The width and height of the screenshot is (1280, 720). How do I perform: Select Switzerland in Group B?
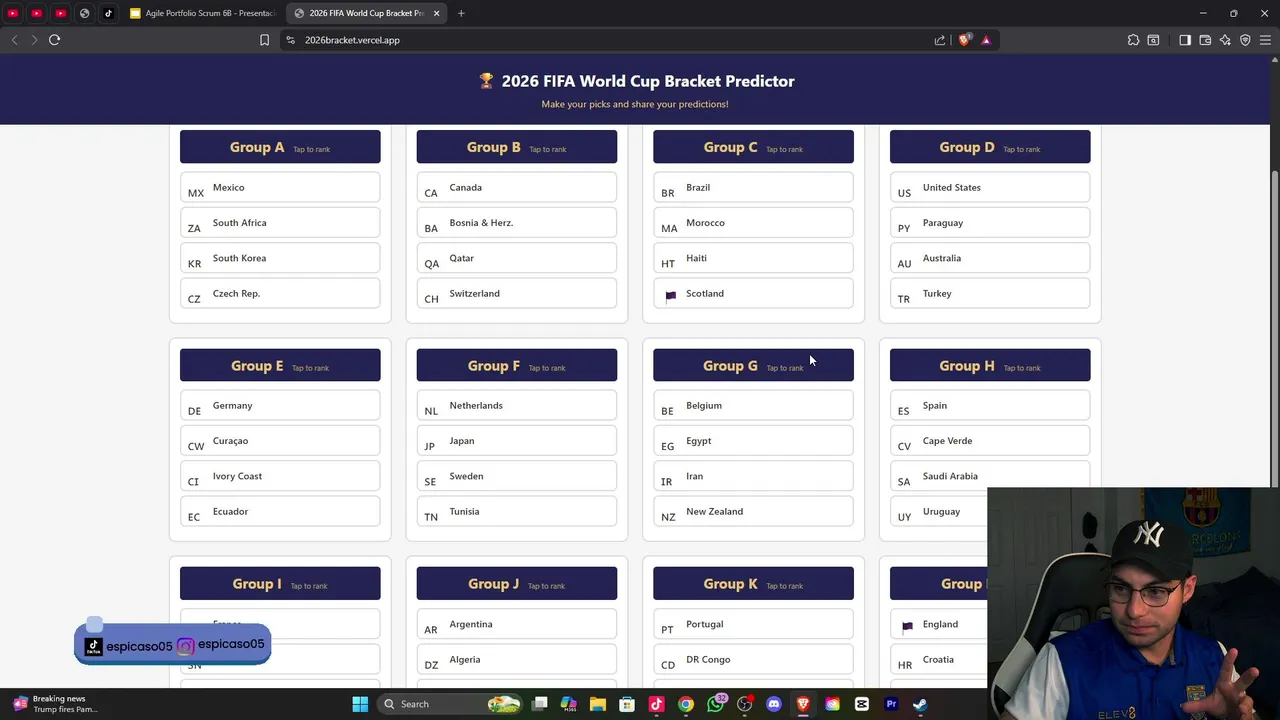click(x=517, y=293)
